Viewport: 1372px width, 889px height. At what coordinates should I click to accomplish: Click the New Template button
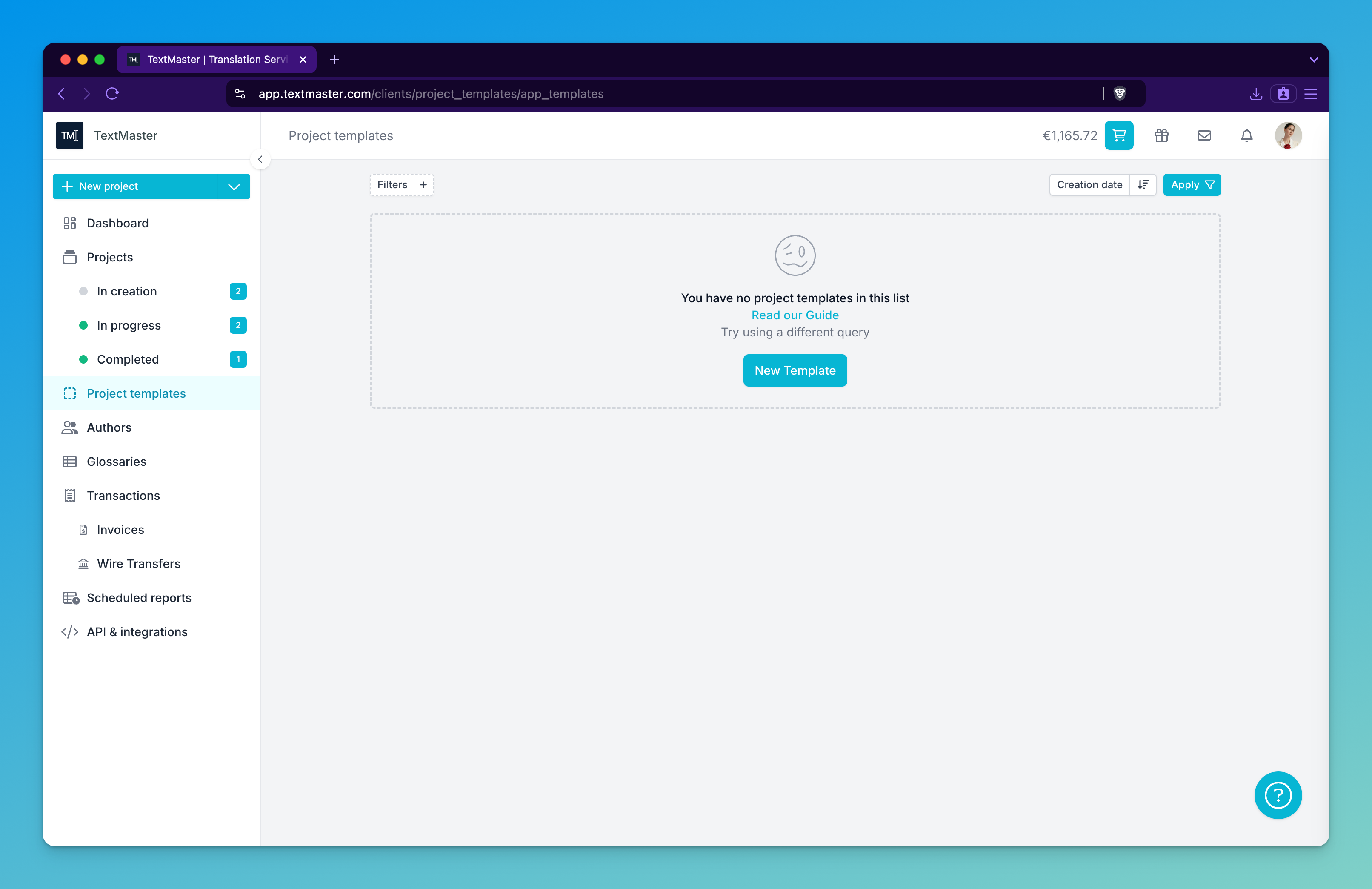(x=795, y=370)
